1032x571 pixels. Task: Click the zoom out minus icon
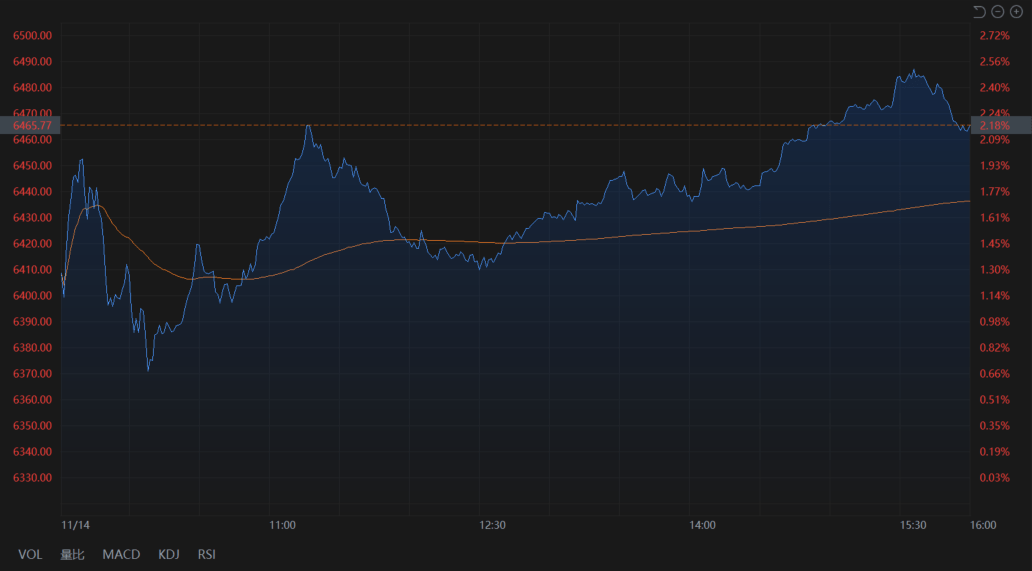click(x=998, y=12)
